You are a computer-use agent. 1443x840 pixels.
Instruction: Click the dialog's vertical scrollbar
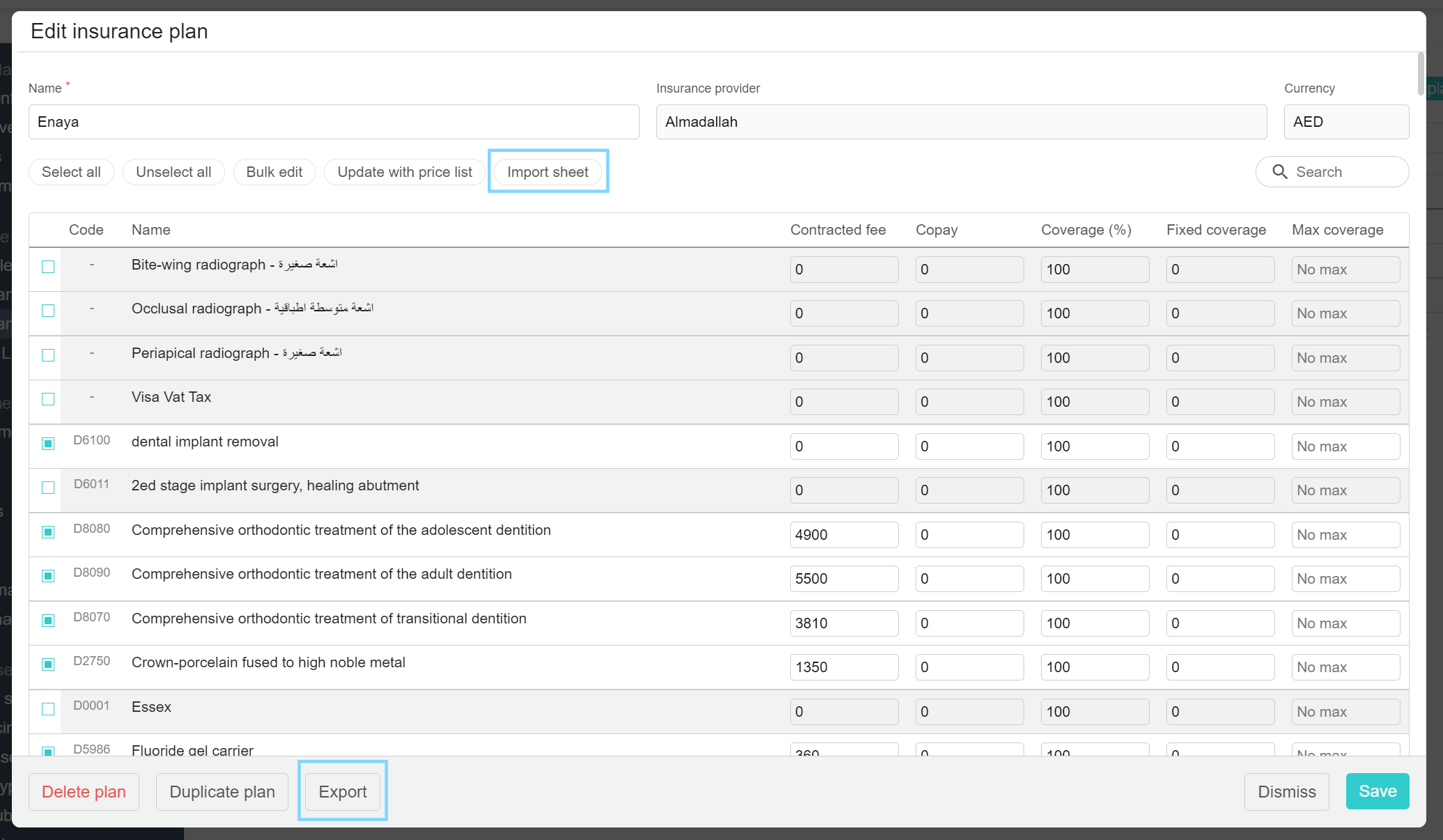click(1421, 74)
